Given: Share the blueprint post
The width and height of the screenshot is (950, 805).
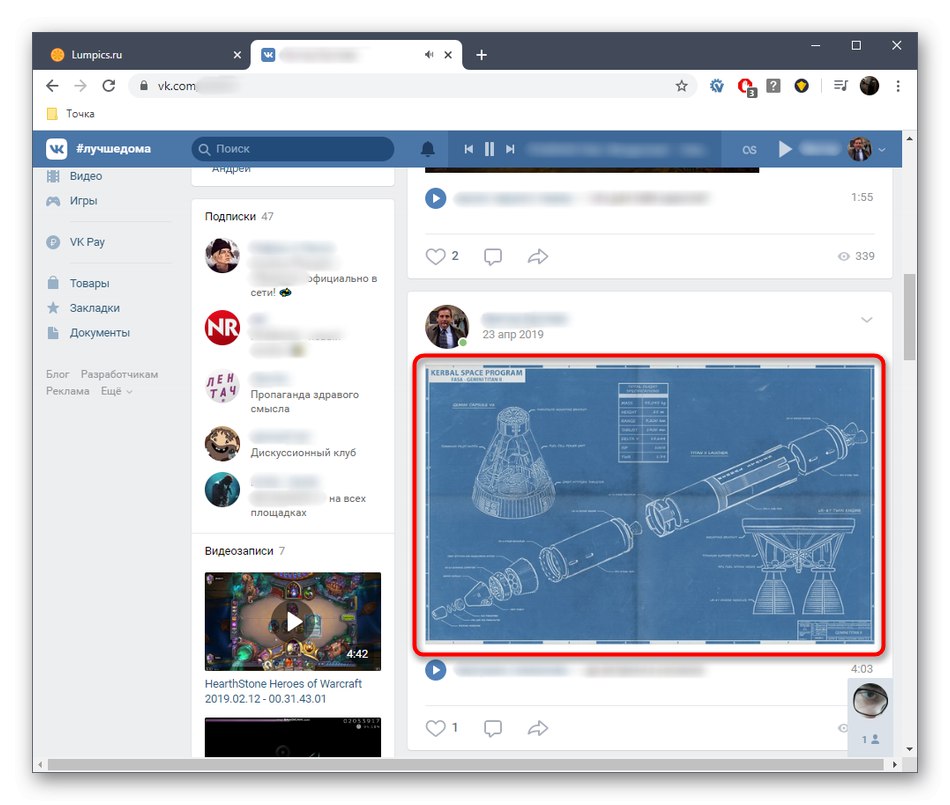Looking at the screenshot, I should click(538, 727).
